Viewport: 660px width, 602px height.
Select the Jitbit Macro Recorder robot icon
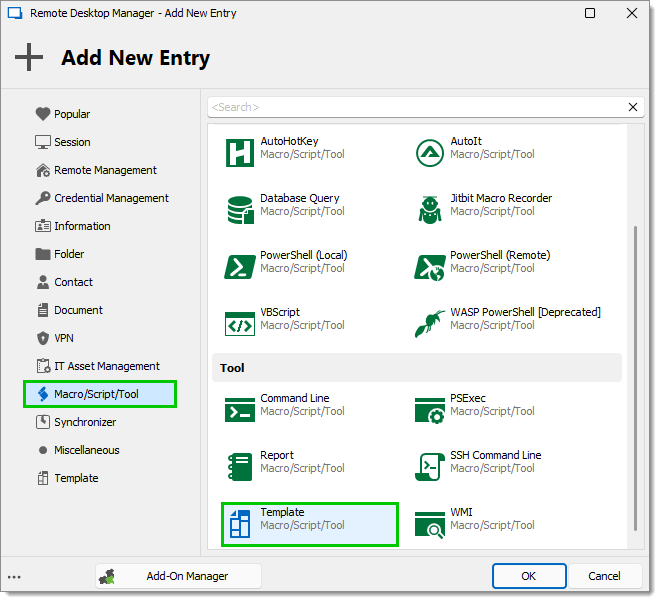pyautogui.click(x=430, y=210)
